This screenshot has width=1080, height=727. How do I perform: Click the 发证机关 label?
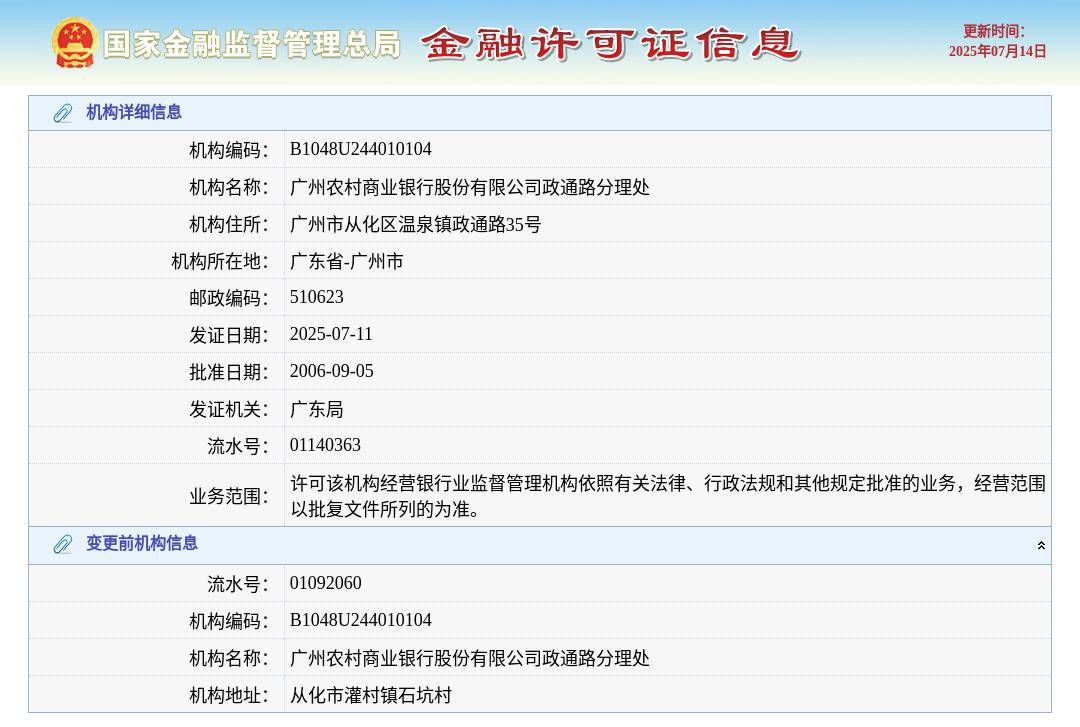(229, 410)
